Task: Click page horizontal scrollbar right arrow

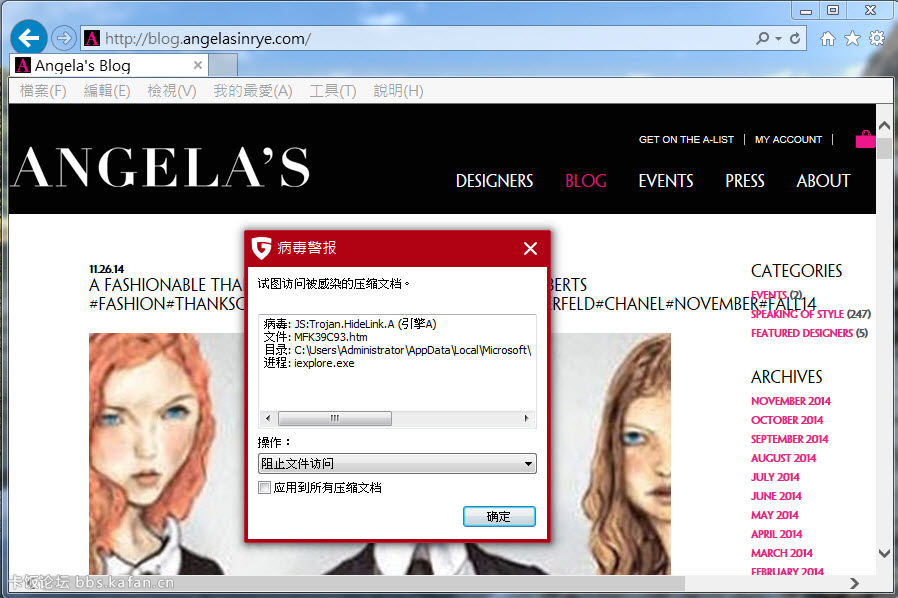Action: pos(854,583)
